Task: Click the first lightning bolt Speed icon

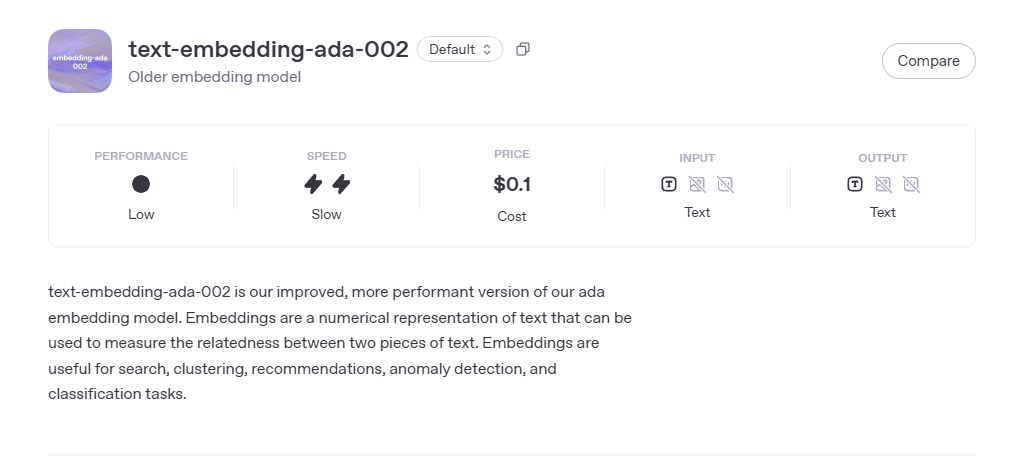Action: coord(314,184)
